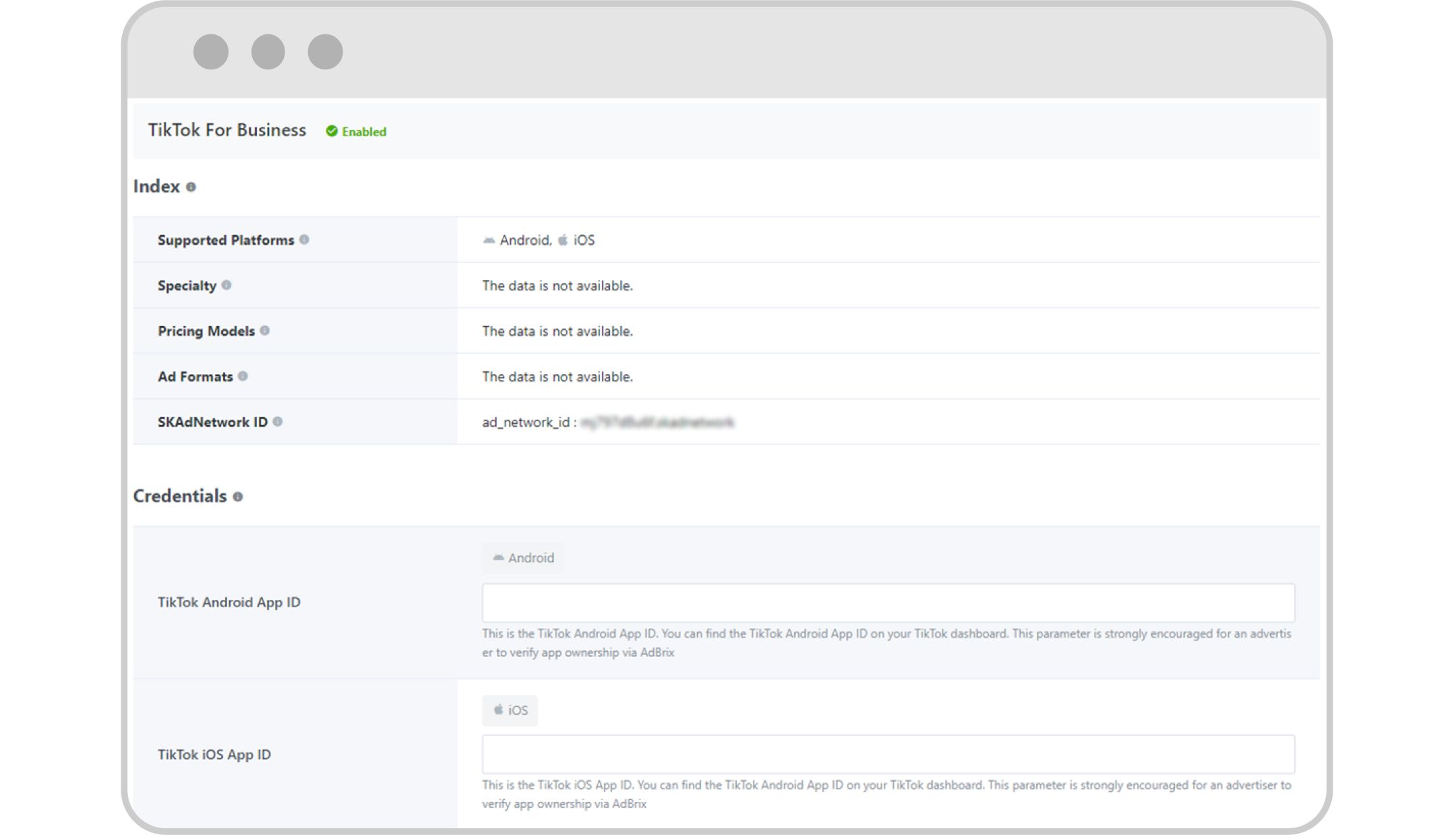Viewport: 1456px width, 835px height.
Task: Click the Credentials section info icon
Action: click(x=238, y=497)
